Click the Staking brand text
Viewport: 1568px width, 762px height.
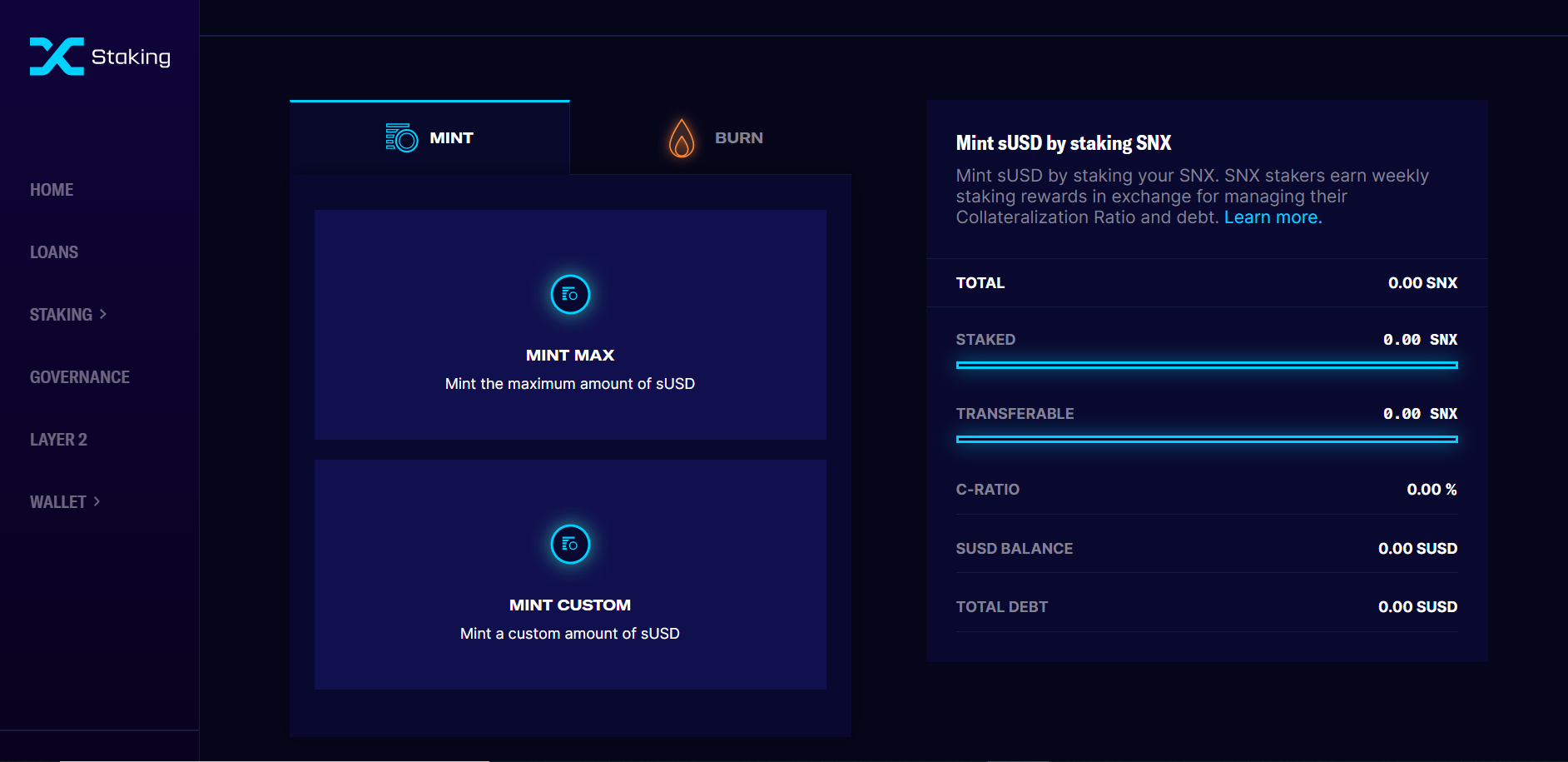(131, 57)
